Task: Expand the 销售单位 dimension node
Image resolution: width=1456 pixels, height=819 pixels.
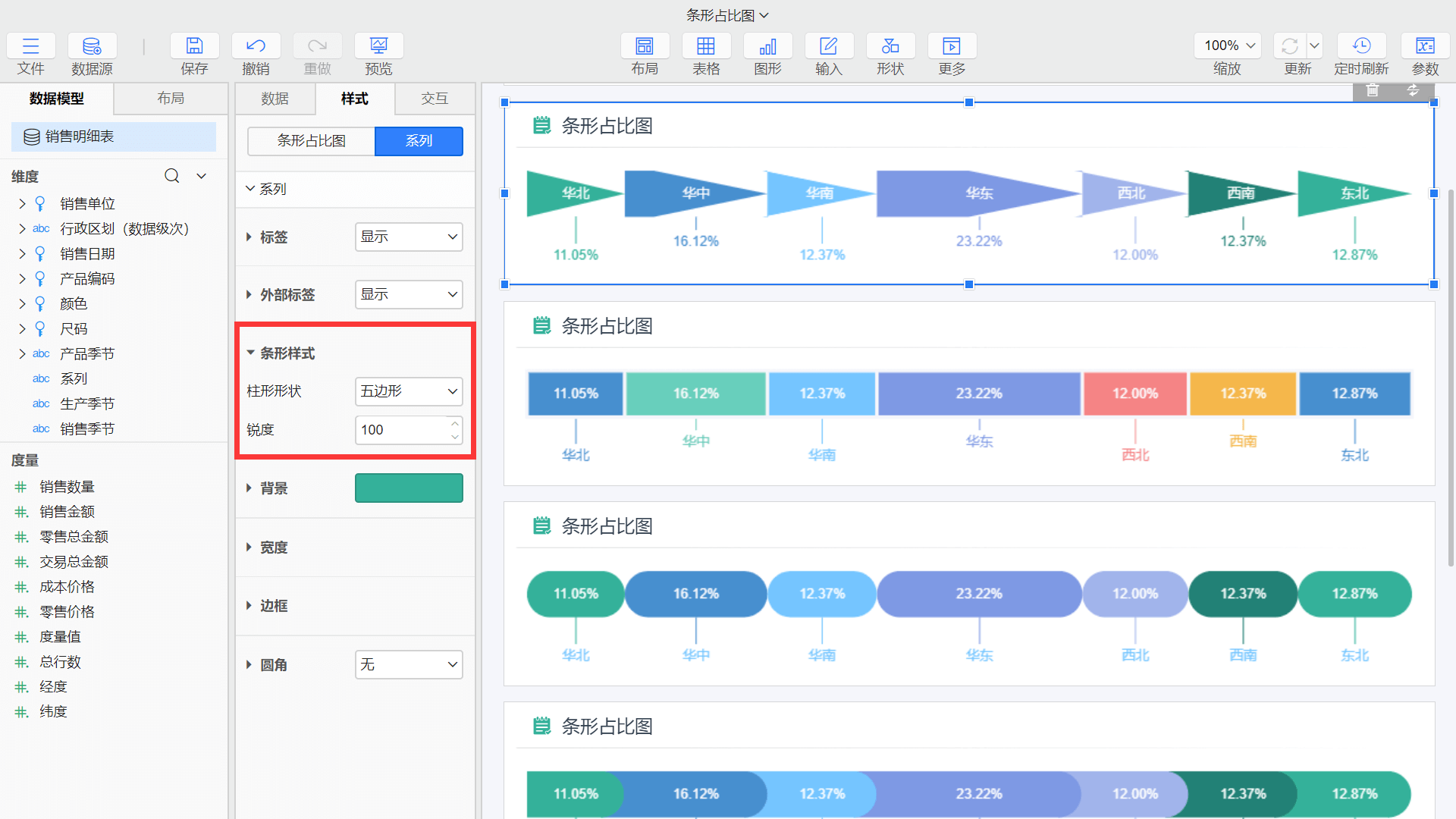Action: click(x=22, y=204)
